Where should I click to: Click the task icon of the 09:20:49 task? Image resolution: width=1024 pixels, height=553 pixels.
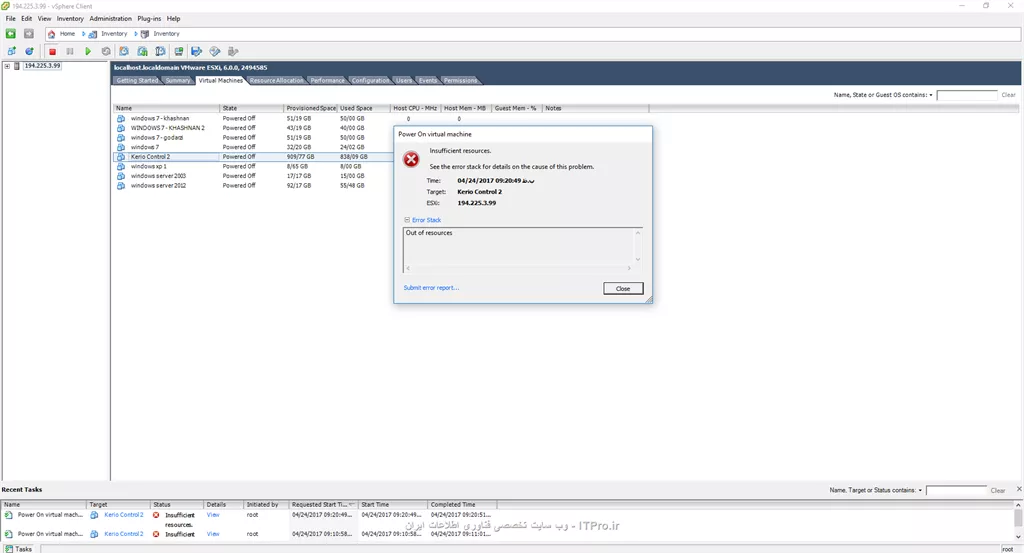[8, 515]
